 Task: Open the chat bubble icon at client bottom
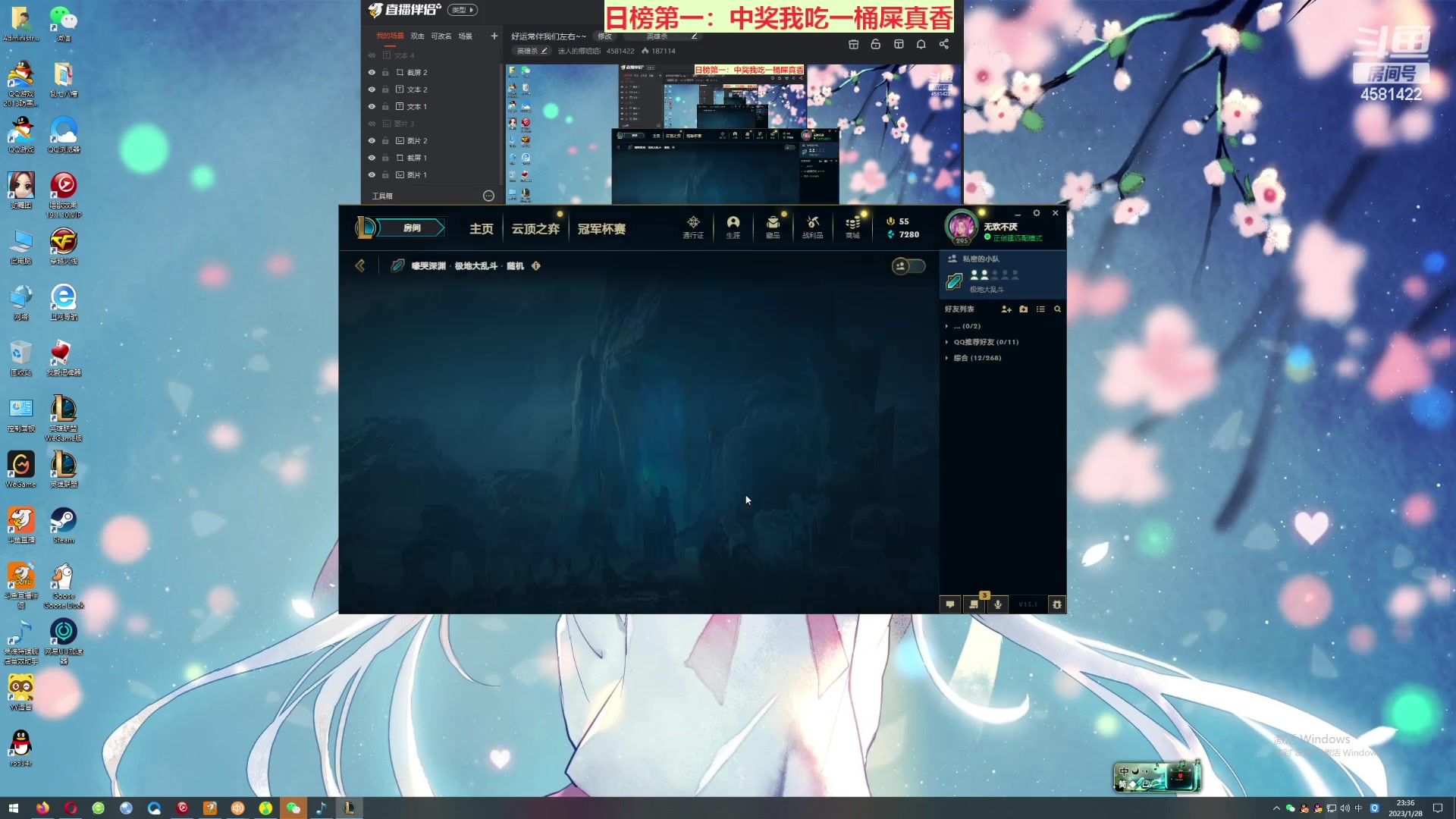949,604
